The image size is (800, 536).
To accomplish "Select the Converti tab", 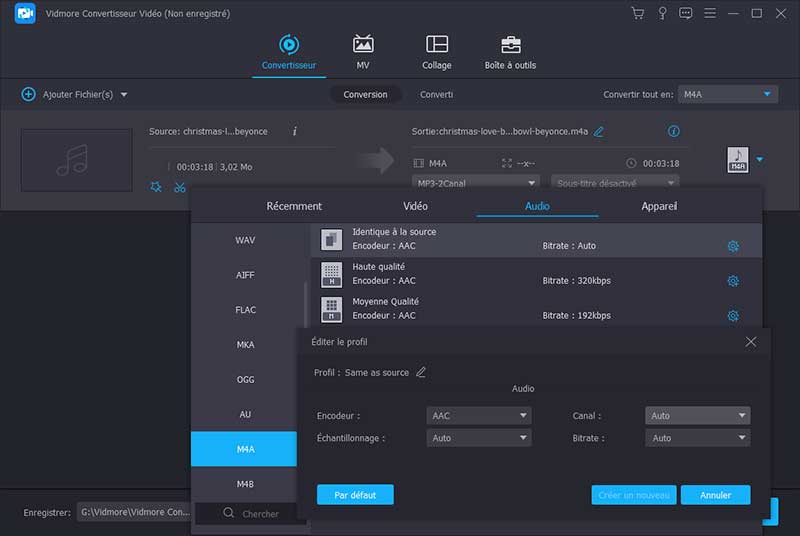I will coord(436,94).
